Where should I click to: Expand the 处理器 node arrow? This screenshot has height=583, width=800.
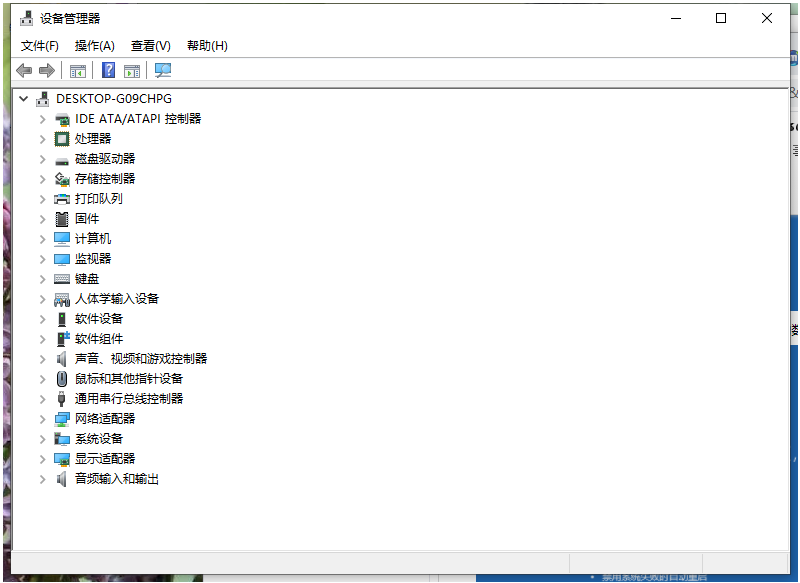pos(42,139)
